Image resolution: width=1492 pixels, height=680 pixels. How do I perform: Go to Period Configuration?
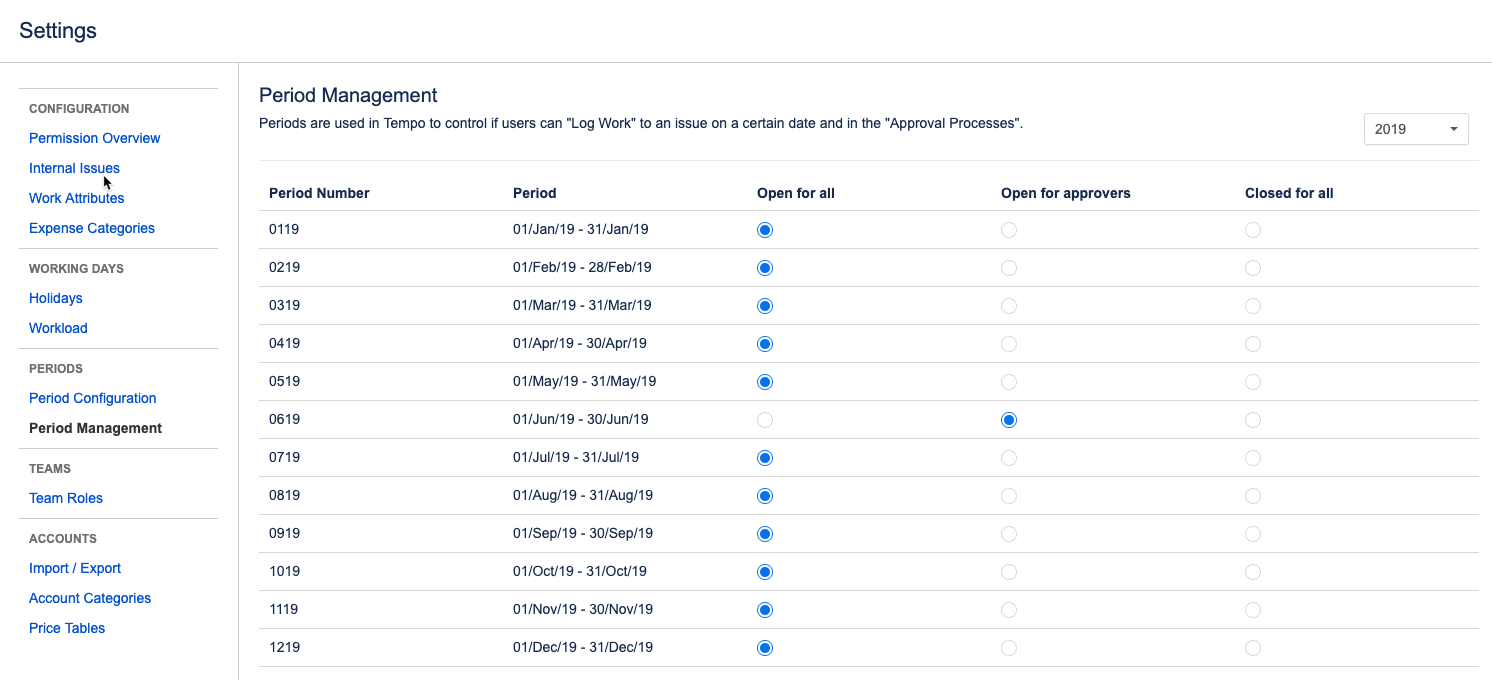tap(92, 398)
